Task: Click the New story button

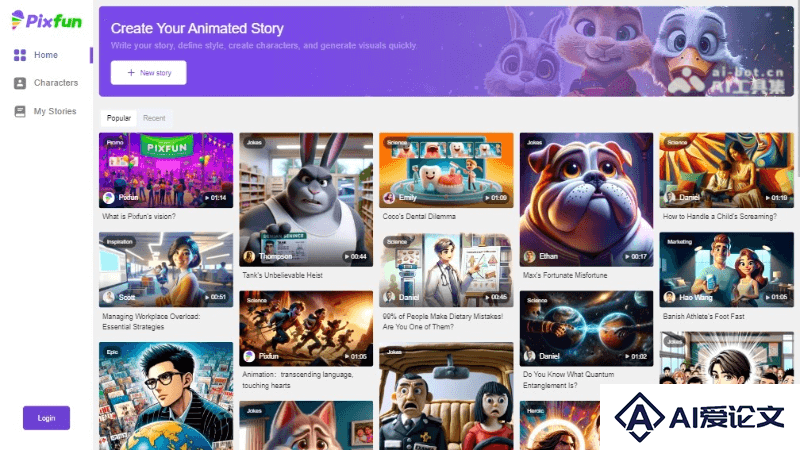Action: (x=148, y=72)
